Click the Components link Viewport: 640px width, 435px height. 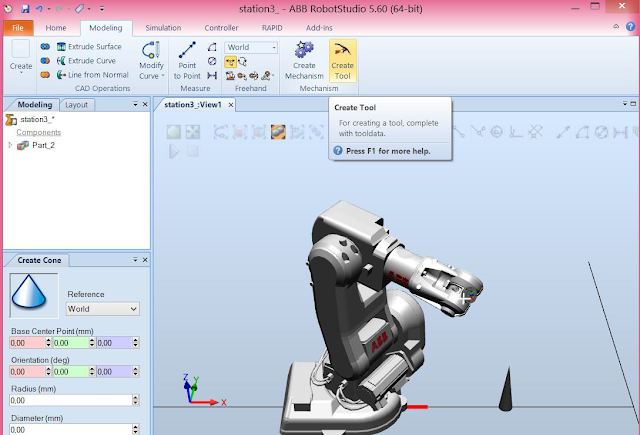tap(38, 132)
